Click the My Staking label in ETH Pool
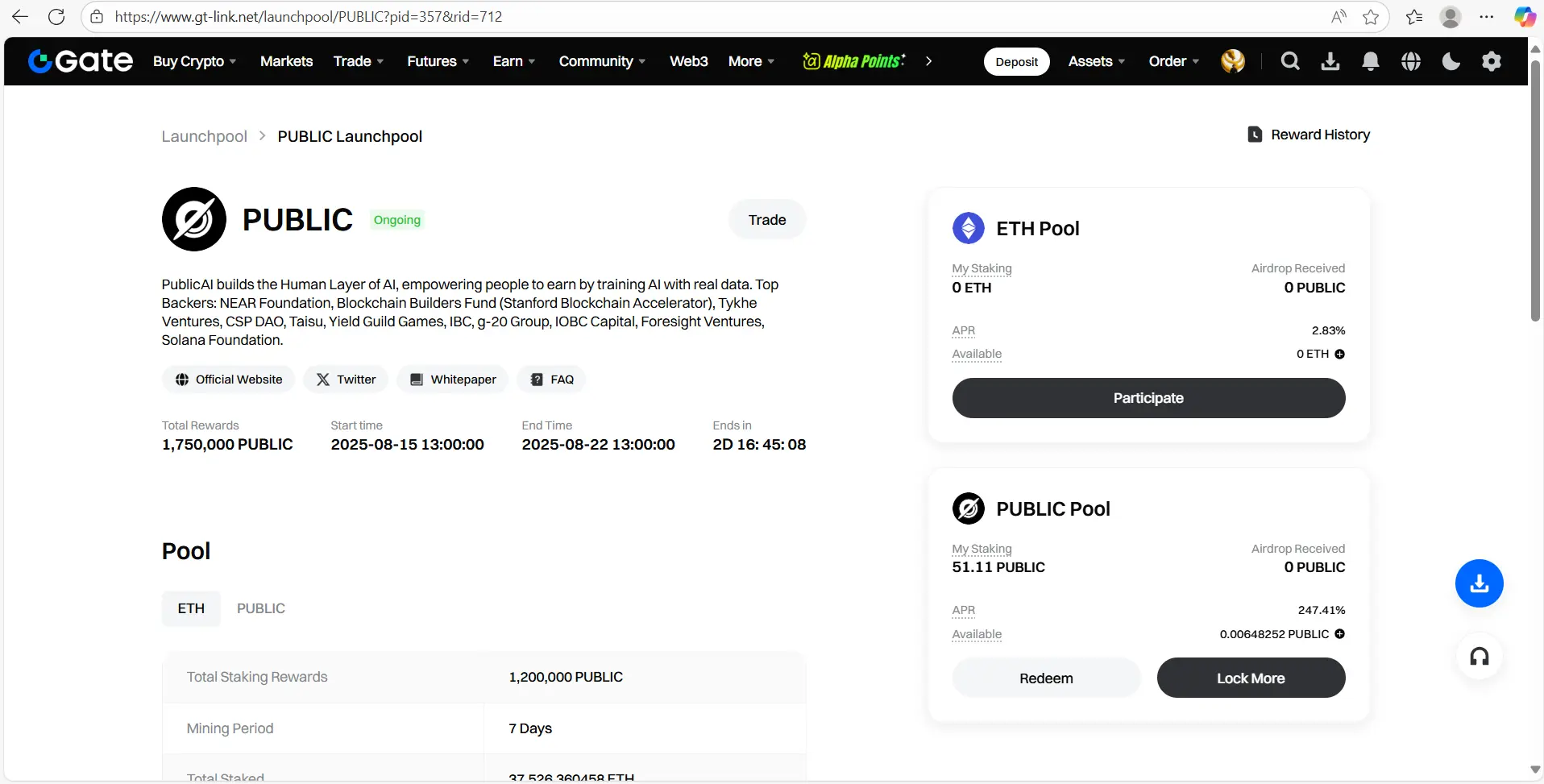The height and width of the screenshot is (784, 1544). pos(982,268)
